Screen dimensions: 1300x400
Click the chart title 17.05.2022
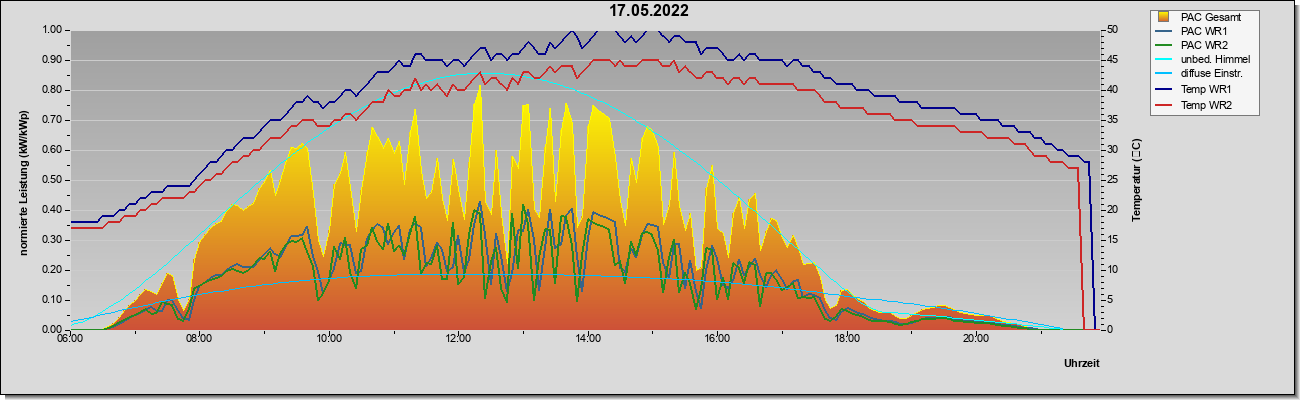(x=649, y=11)
